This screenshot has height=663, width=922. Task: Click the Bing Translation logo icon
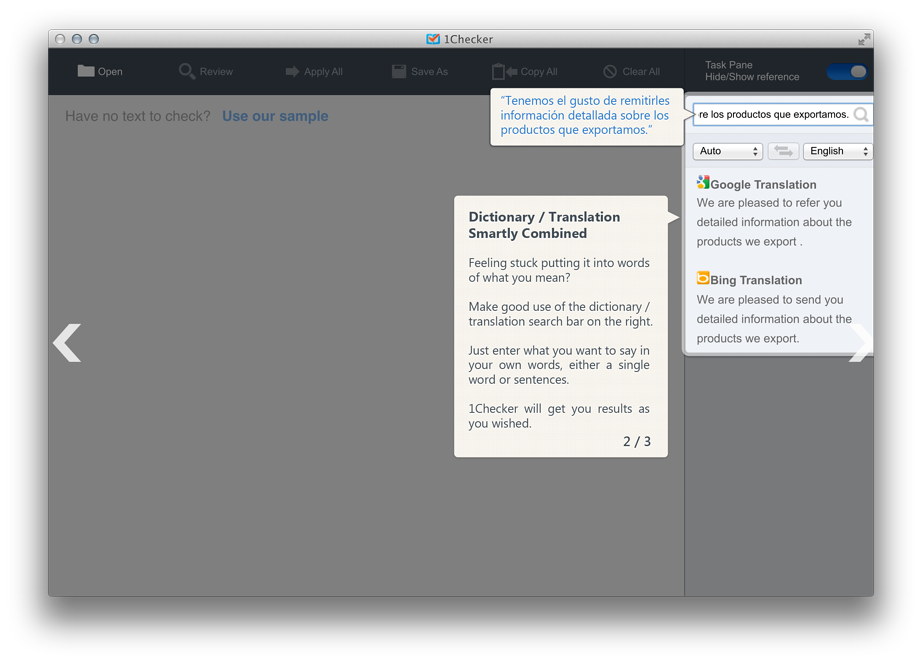coord(703,278)
